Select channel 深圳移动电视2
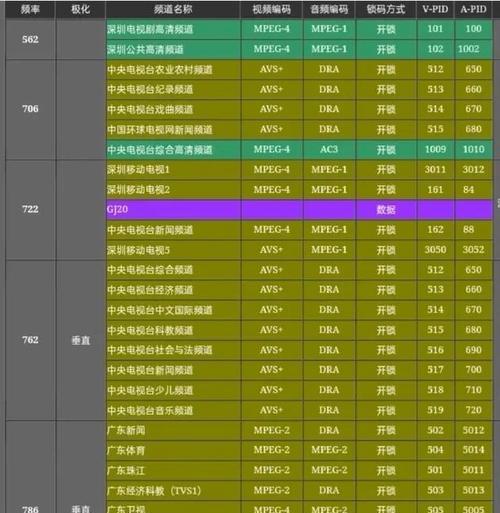 174,189
